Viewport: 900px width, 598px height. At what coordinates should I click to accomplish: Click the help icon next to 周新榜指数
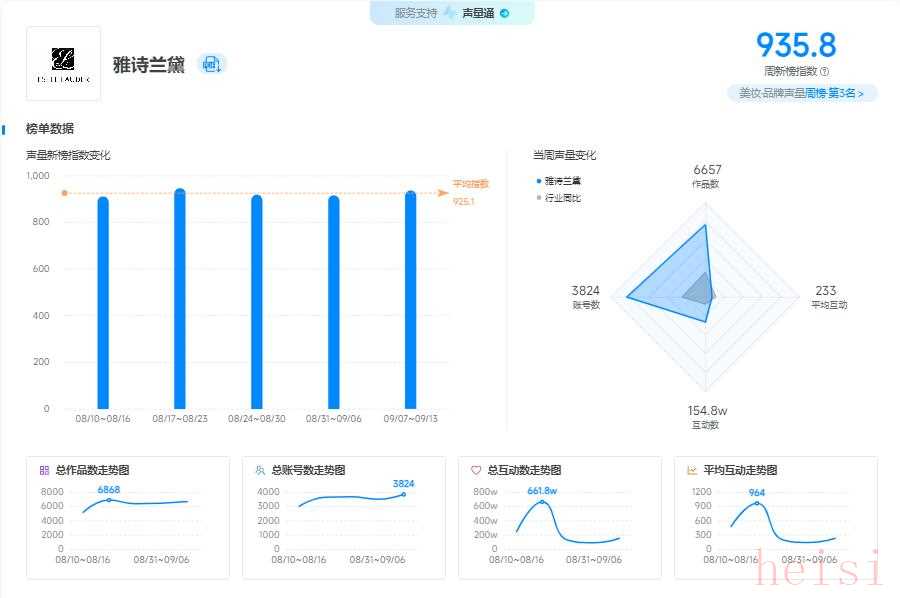tap(825, 71)
